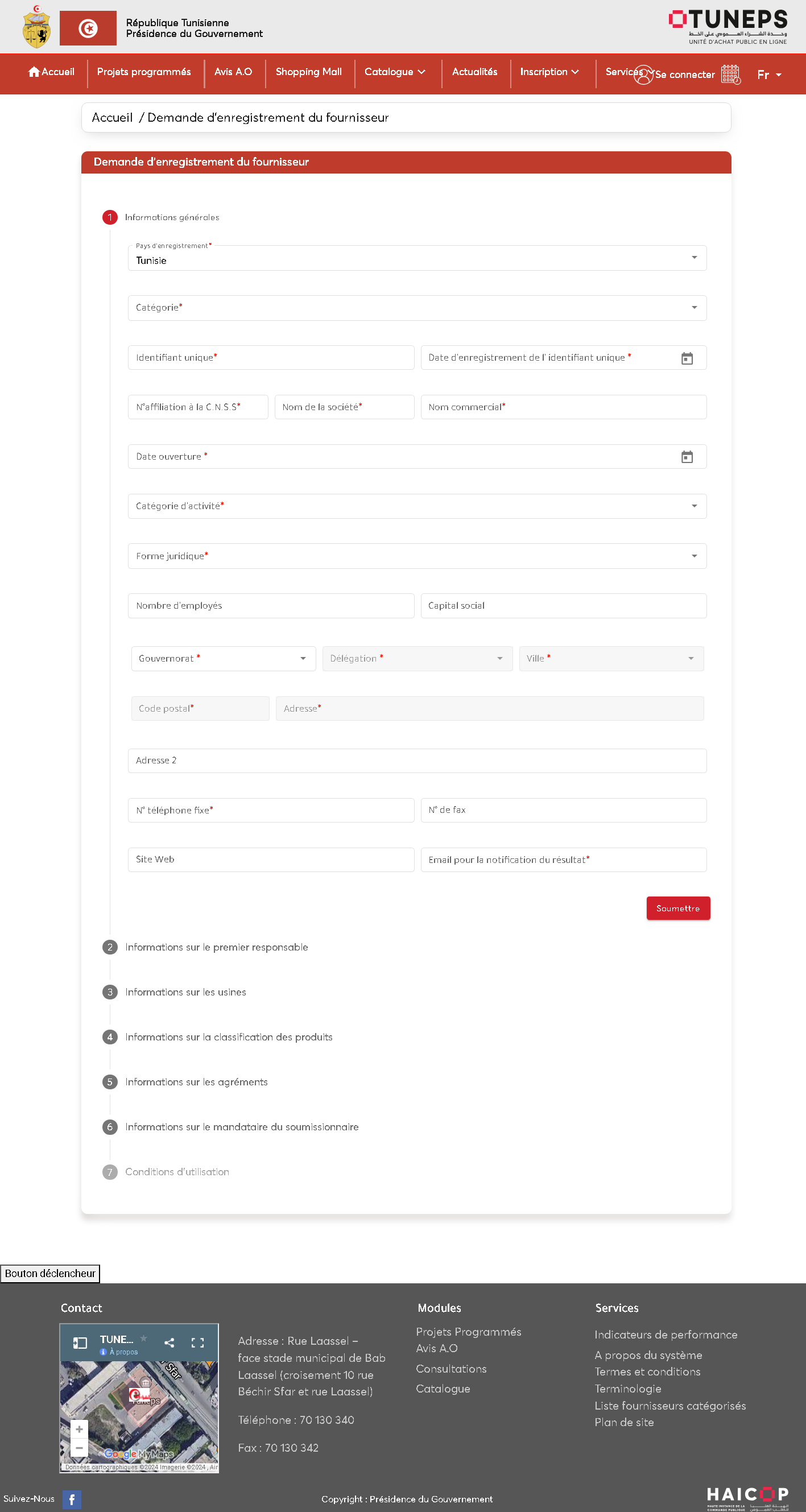Expand step 2 premier responsable section
806x1512 pixels.
[x=216, y=947]
